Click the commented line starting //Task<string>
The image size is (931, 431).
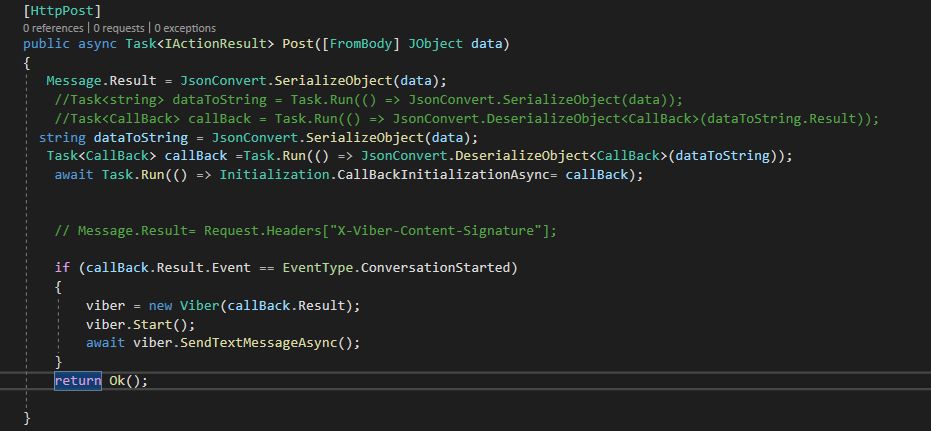(x=369, y=100)
